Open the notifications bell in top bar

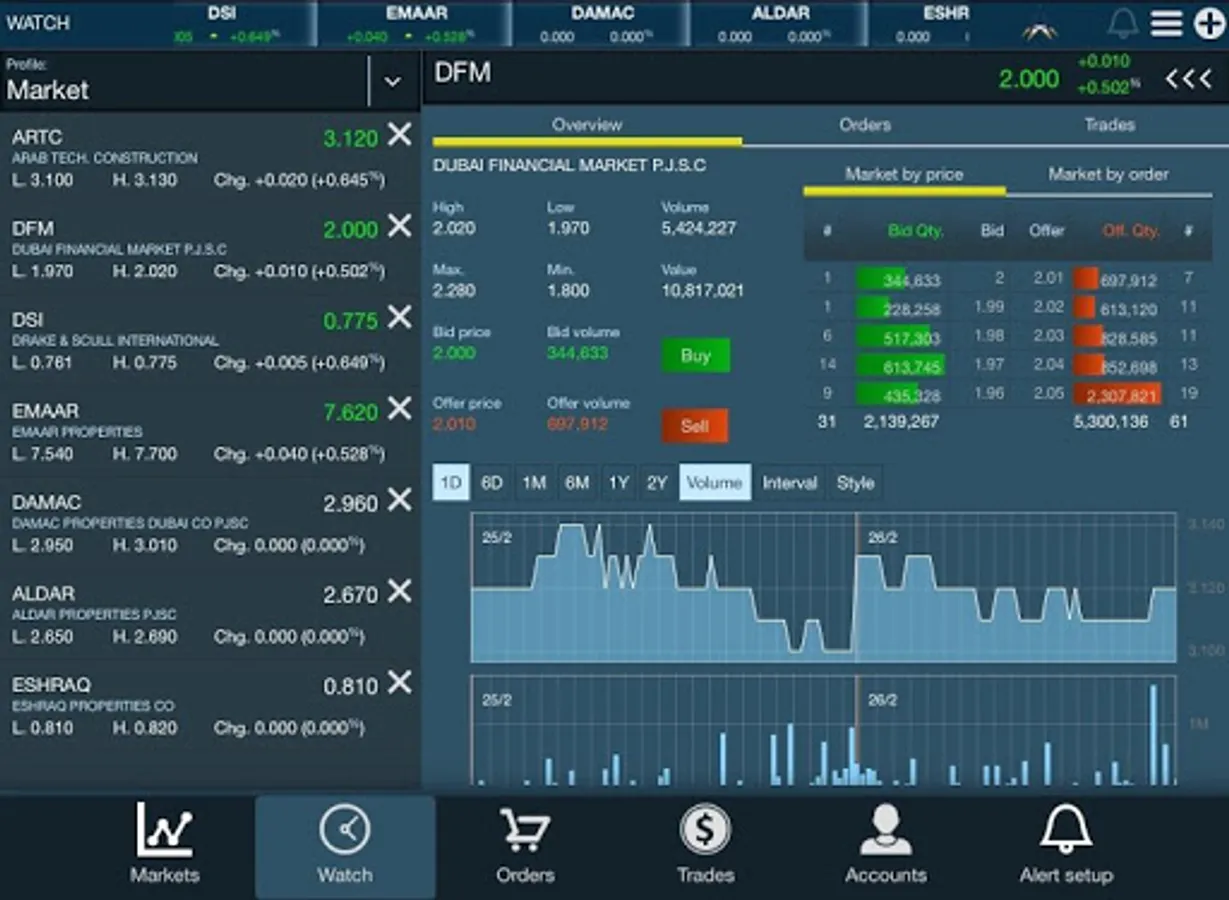click(x=1124, y=23)
